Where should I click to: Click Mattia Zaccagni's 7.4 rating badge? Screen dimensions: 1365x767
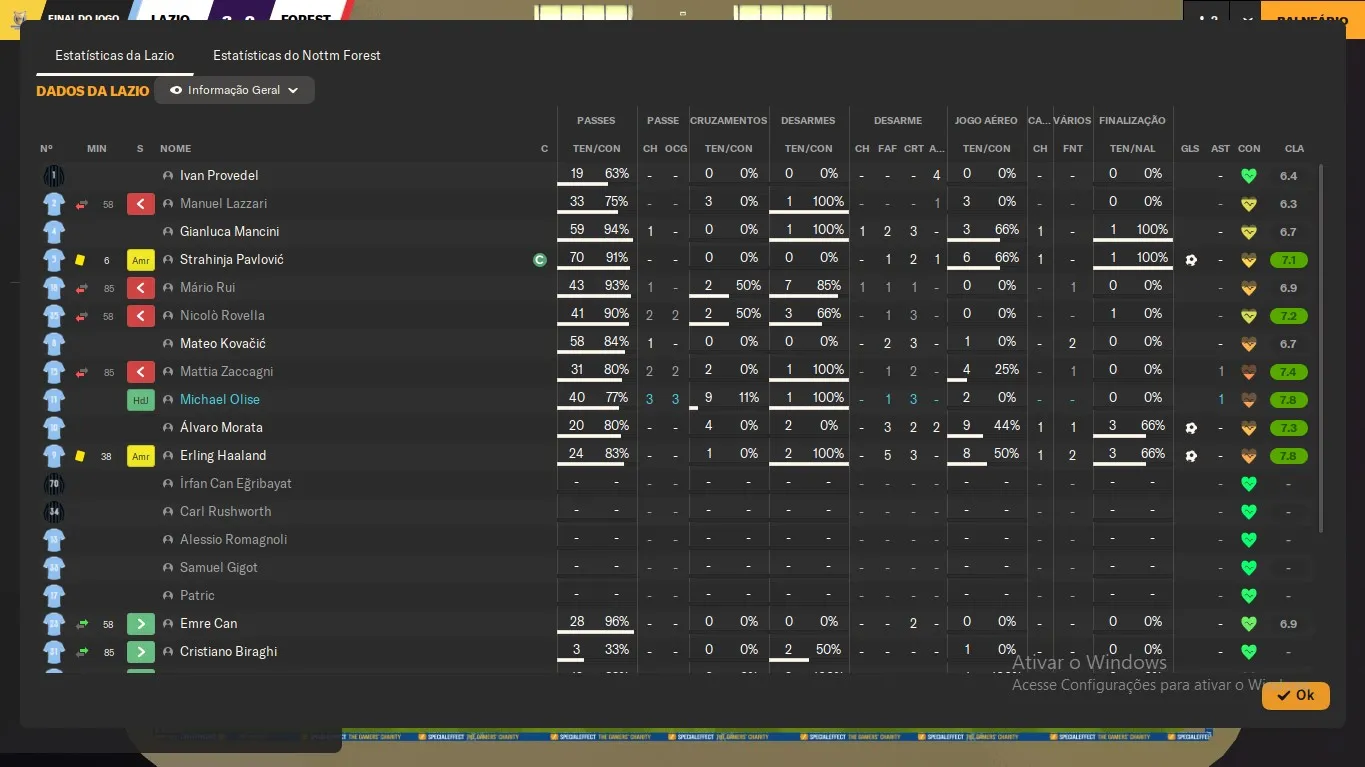1289,372
